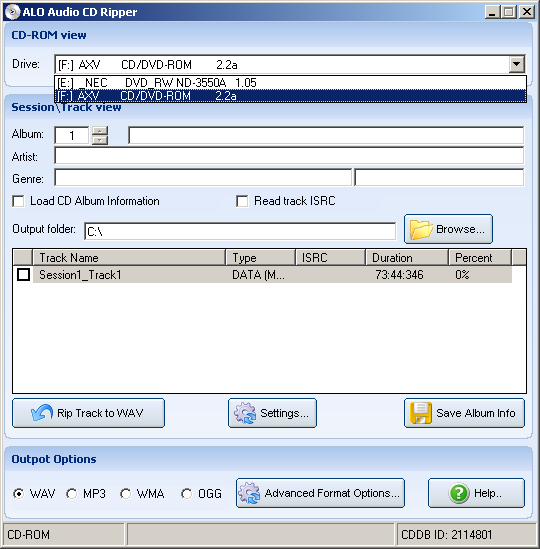The image size is (540, 549).
Task: Click the first Genre text field
Action: (x=203, y=177)
